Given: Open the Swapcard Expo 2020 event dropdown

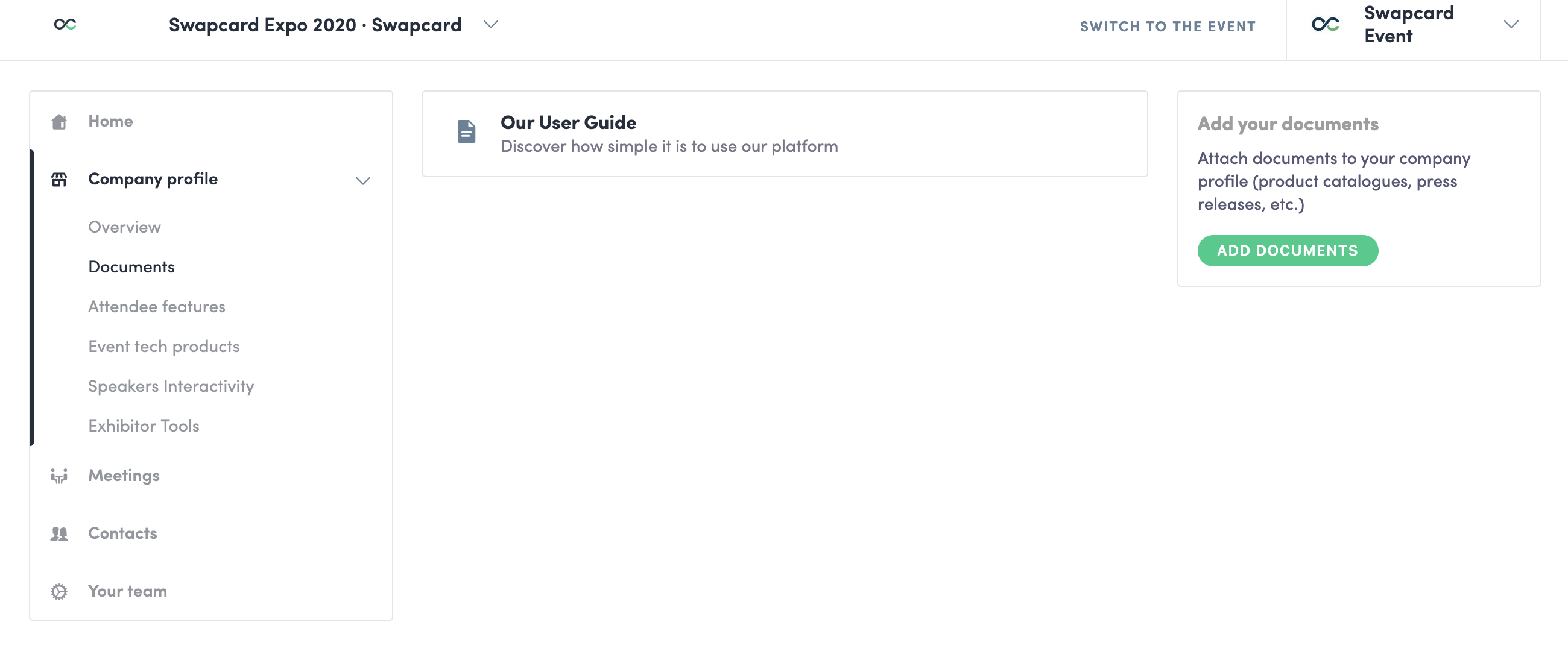Looking at the screenshot, I should 491,24.
